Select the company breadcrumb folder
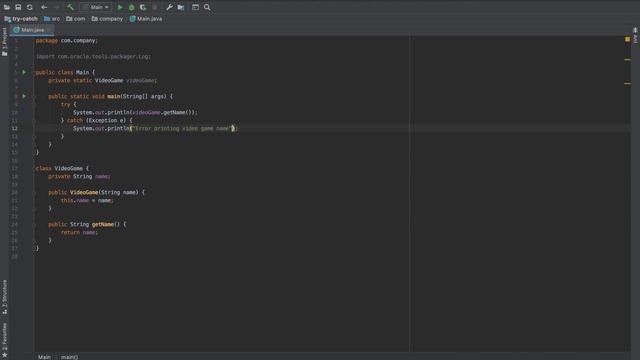This screenshot has width=640, height=360. (107, 19)
